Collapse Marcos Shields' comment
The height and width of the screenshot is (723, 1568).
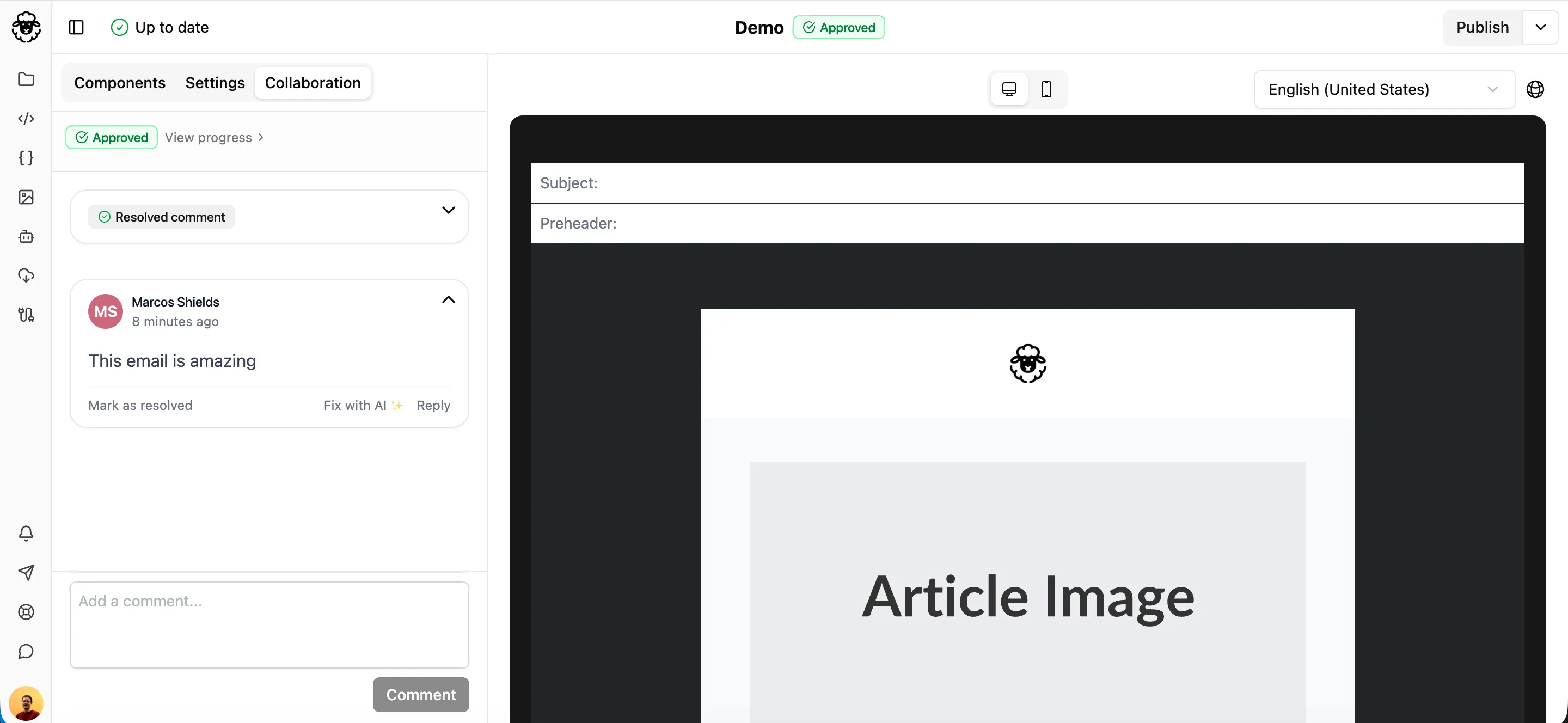(x=448, y=299)
